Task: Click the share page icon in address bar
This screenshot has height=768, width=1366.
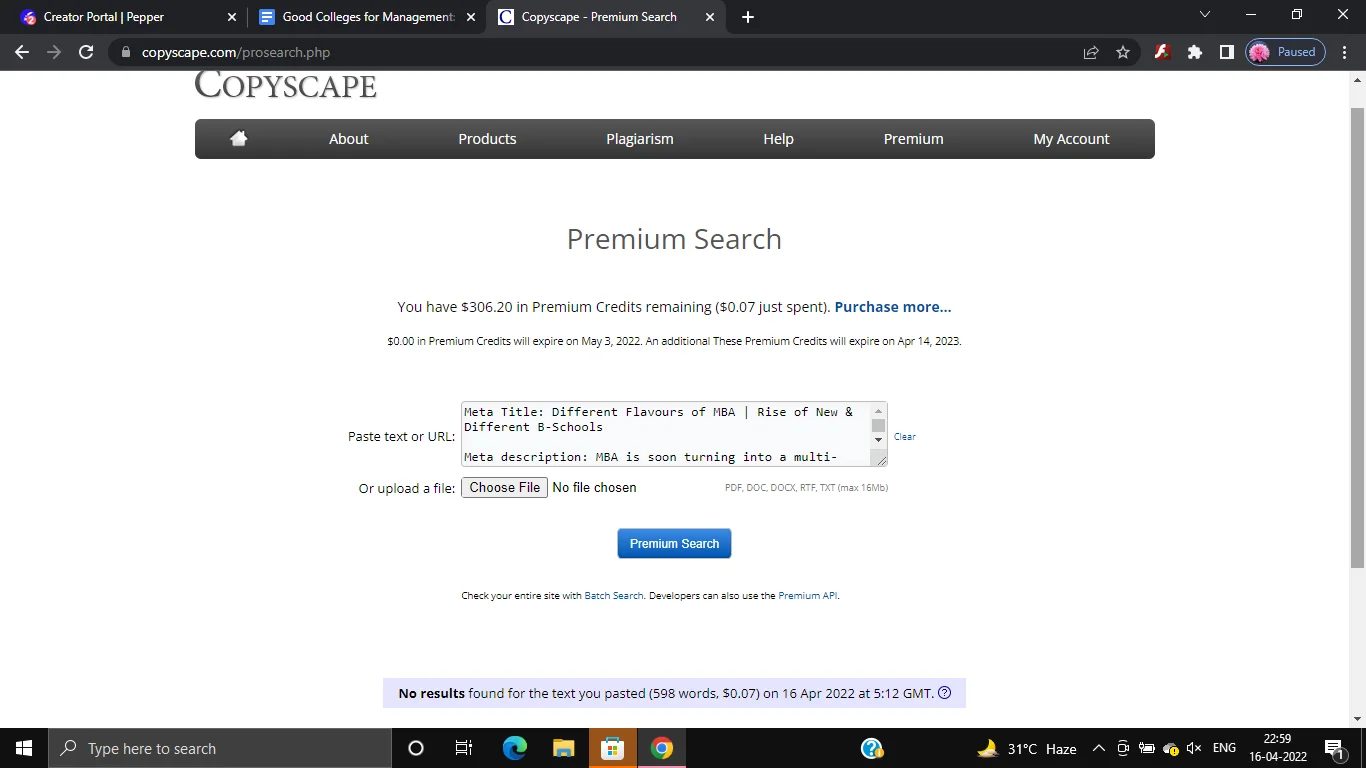Action: pyautogui.click(x=1091, y=52)
